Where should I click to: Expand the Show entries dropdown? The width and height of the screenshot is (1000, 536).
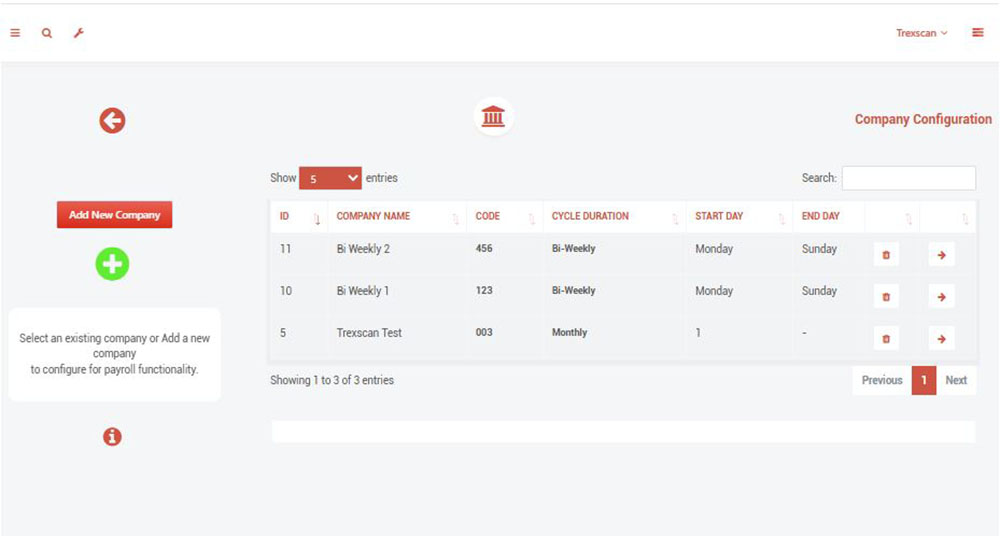tap(330, 178)
